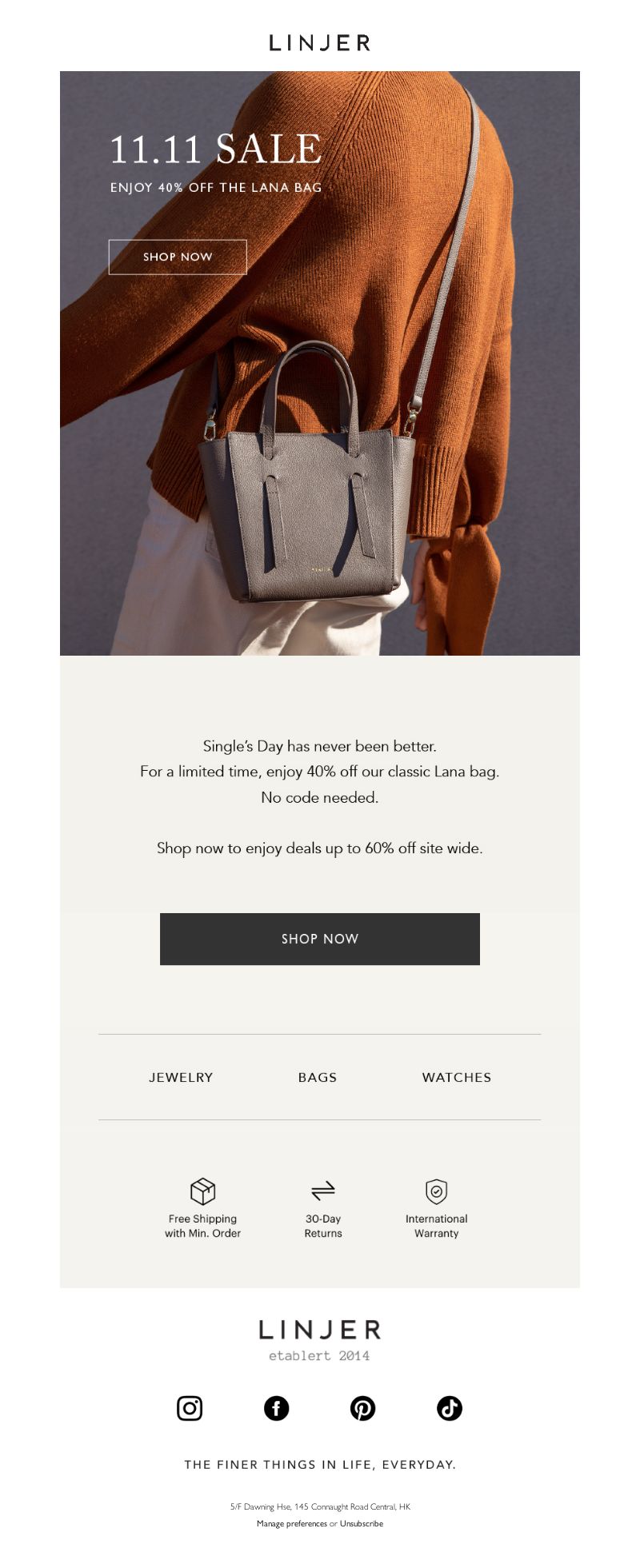Click the Free Shipping box icon
Screen dimensions: 640x1568
(x=202, y=1191)
